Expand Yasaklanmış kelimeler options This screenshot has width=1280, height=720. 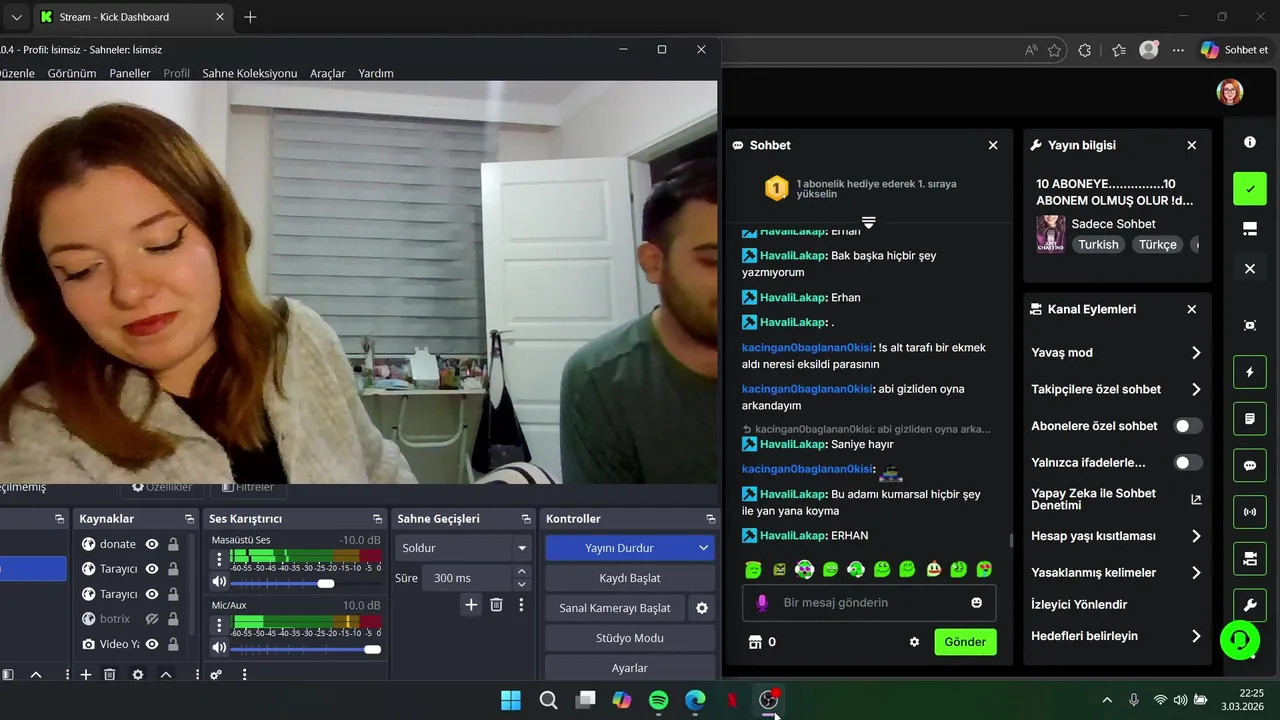(1196, 573)
